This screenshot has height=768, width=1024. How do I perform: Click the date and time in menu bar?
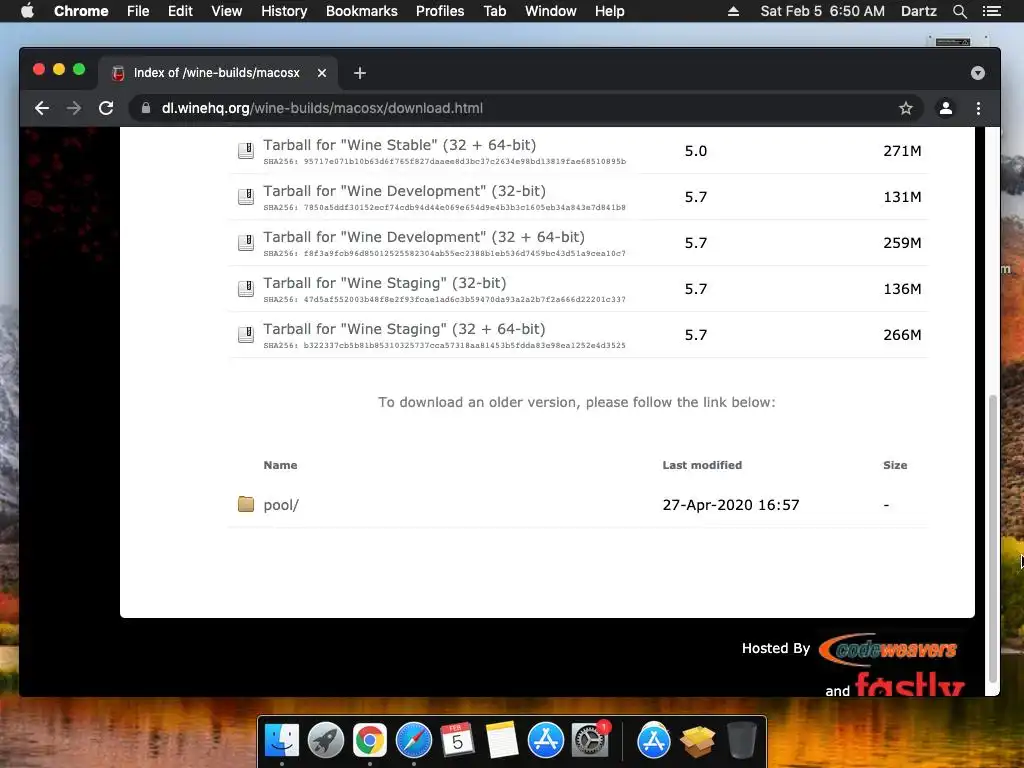(822, 11)
